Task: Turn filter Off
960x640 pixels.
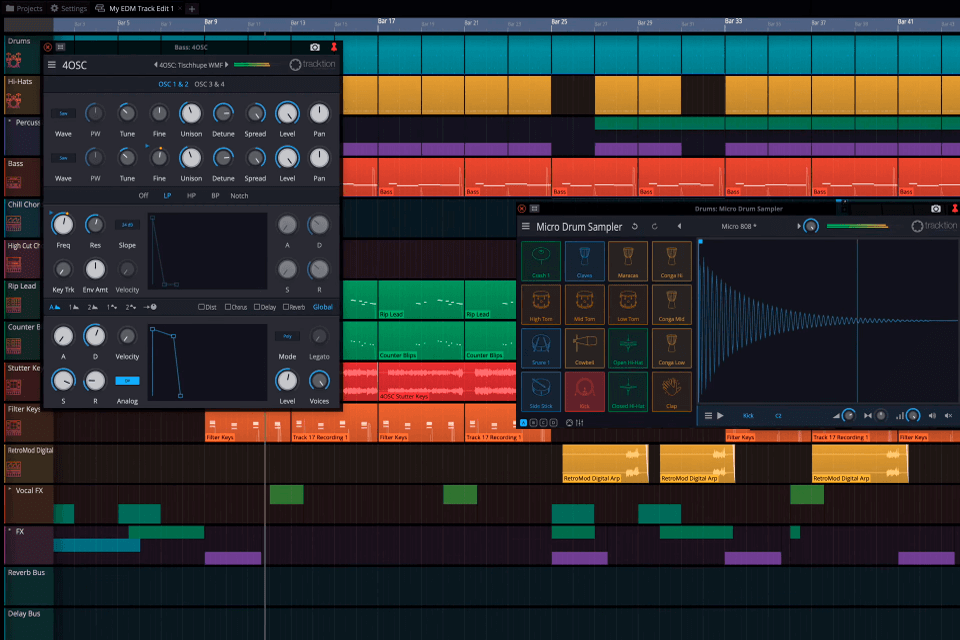Action: (x=143, y=195)
